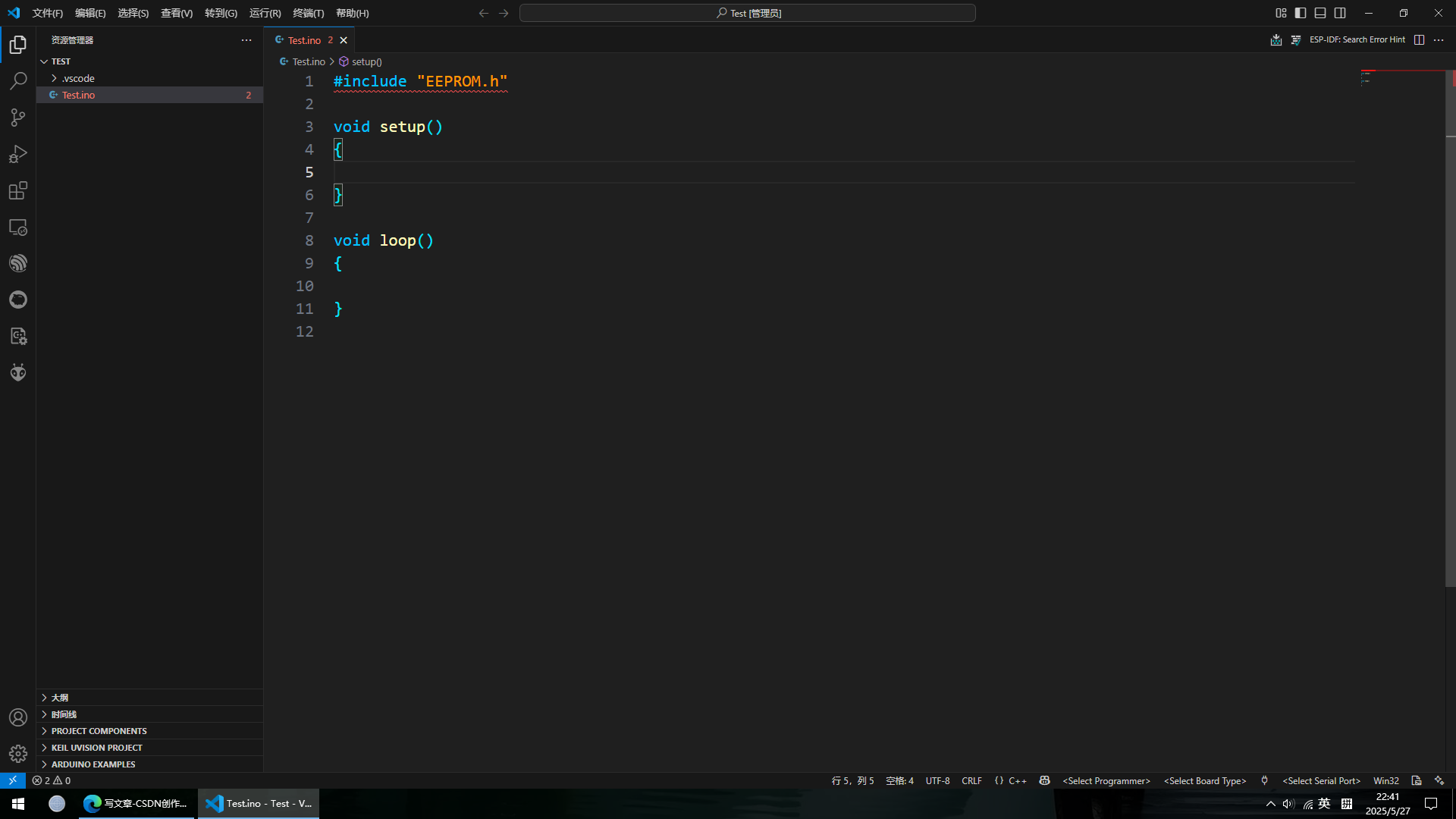Select the Test.ino editor tab
Screen dimensions: 1456x819
(304, 40)
